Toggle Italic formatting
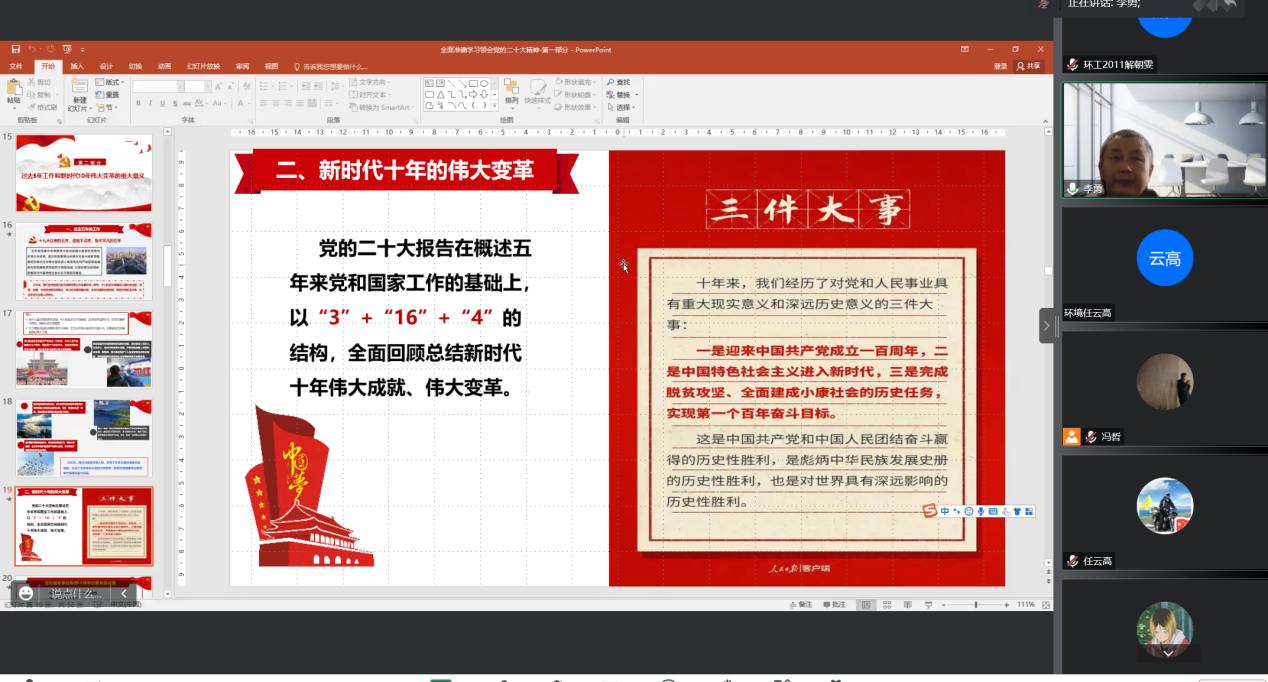 point(150,103)
